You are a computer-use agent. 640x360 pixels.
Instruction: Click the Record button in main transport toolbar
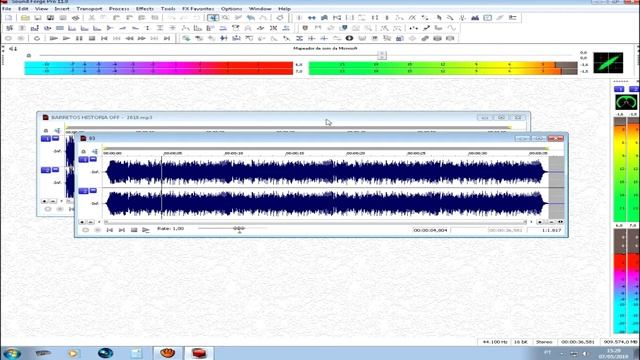(8, 38)
